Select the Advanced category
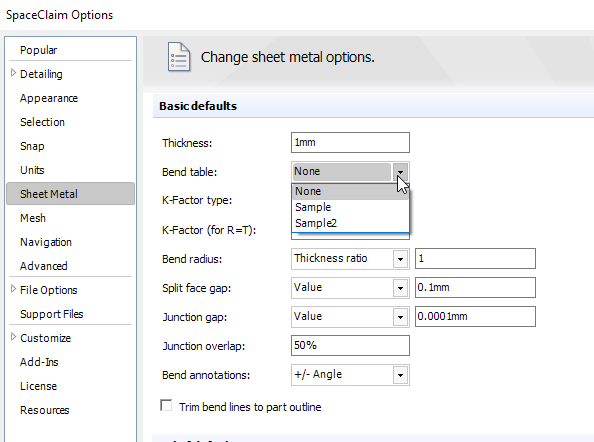Viewport: 594px width, 442px height. tap(44, 266)
